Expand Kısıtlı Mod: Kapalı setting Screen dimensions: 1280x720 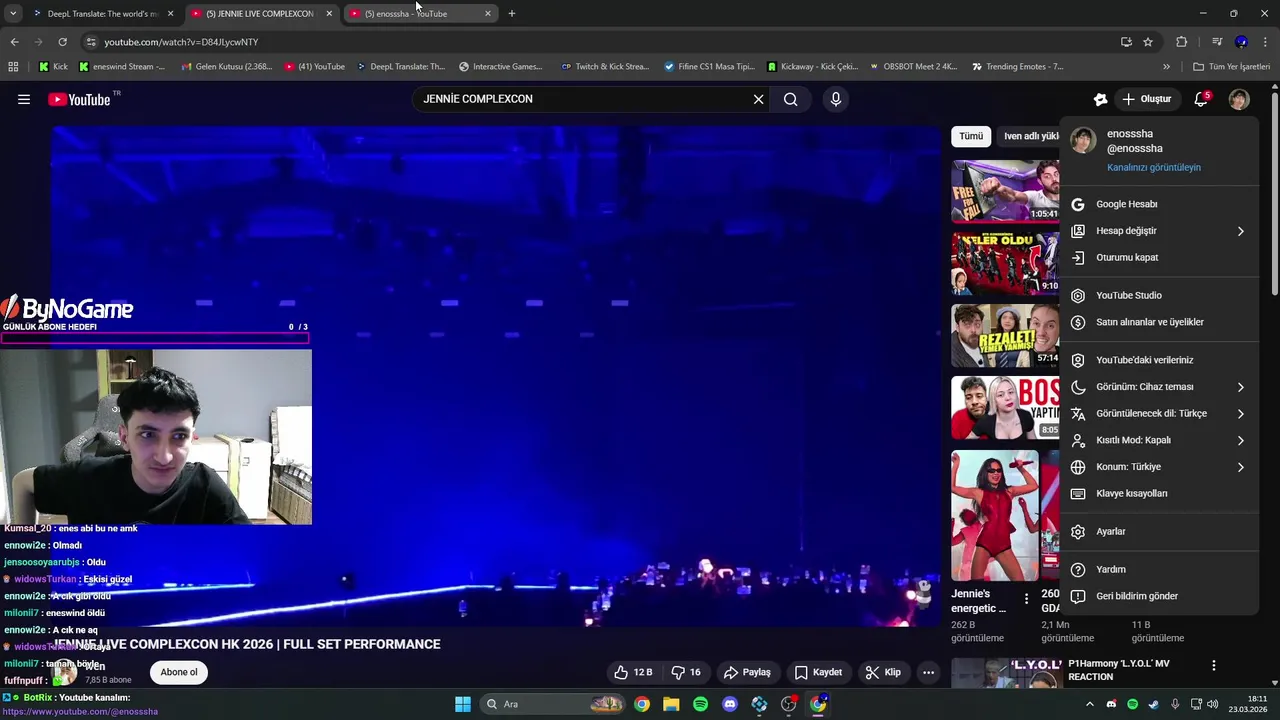1158,440
